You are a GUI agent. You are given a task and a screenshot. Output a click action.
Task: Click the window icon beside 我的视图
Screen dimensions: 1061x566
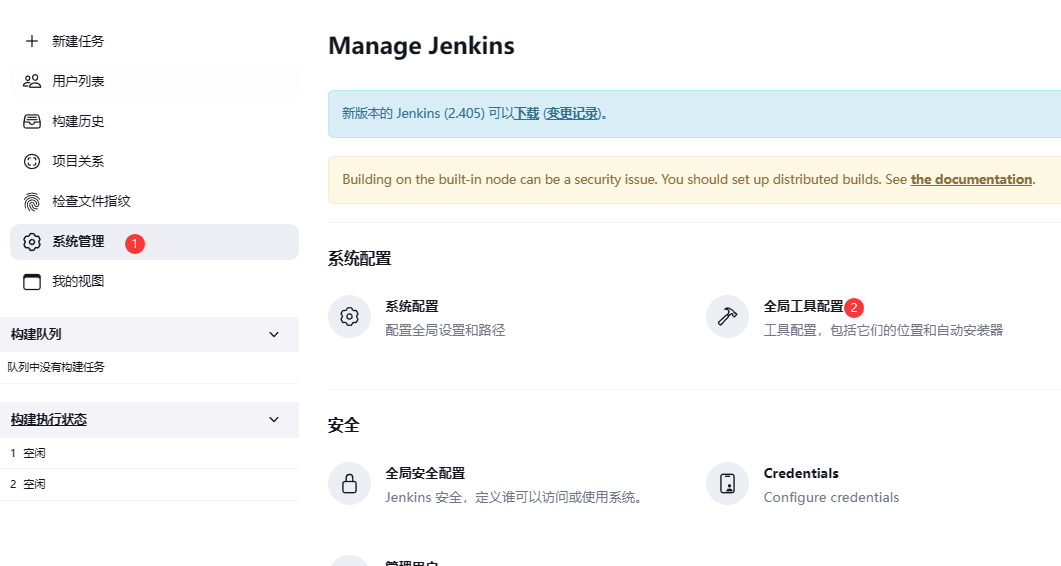pyautogui.click(x=32, y=282)
